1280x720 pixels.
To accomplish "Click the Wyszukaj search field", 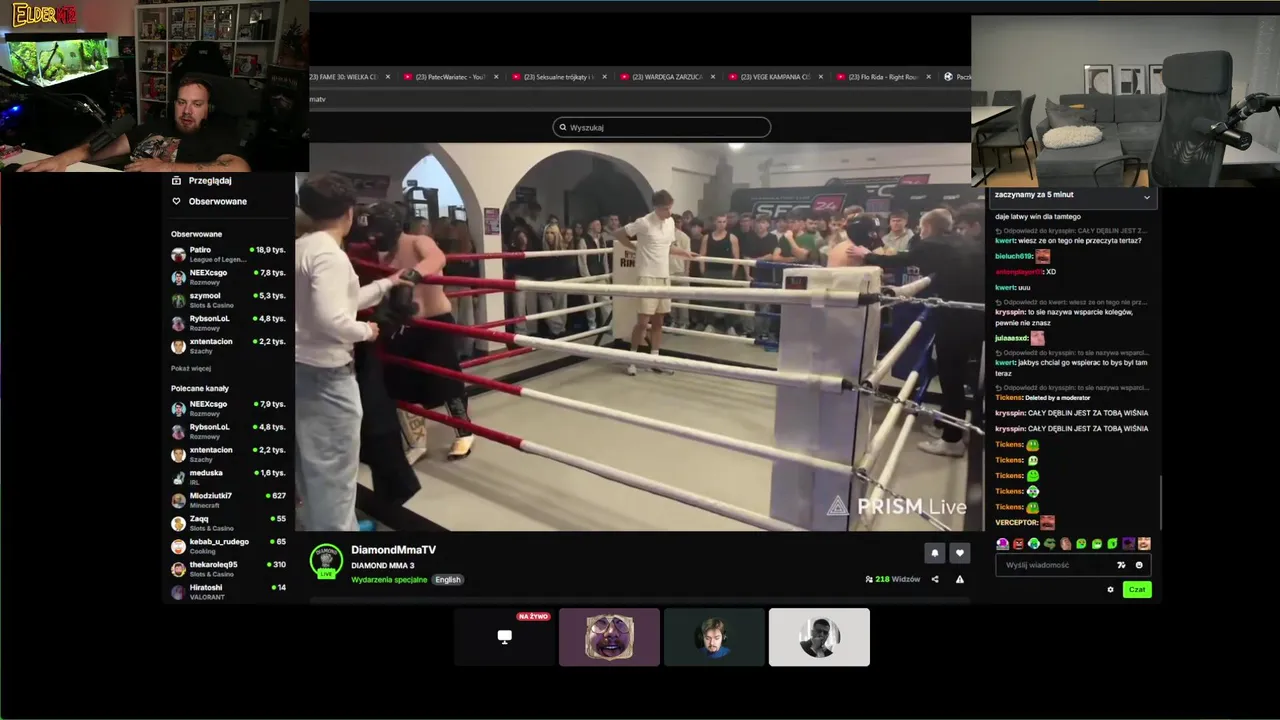I will 662,127.
